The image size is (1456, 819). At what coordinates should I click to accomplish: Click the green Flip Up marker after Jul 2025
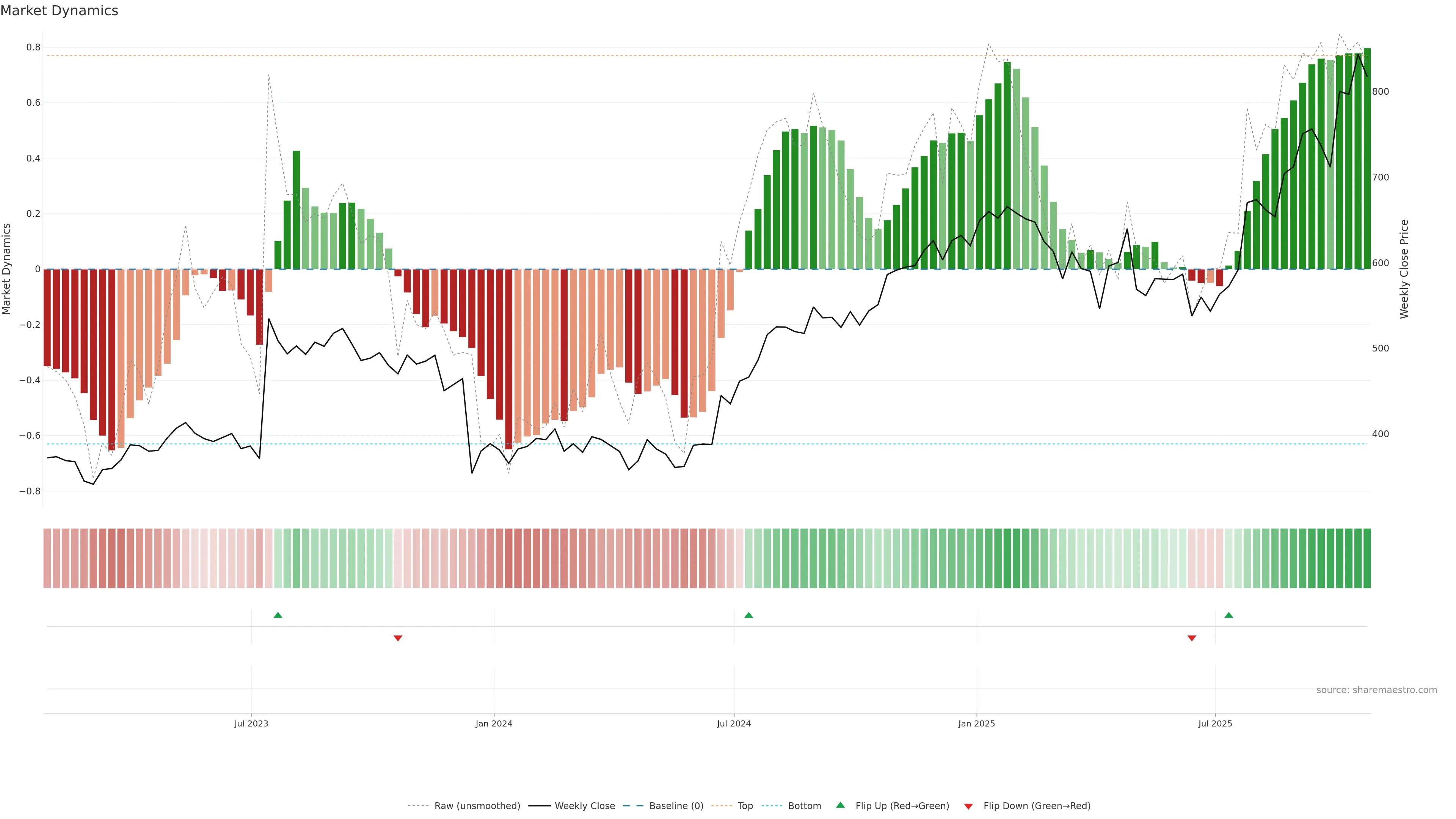pyautogui.click(x=1229, y=615)
